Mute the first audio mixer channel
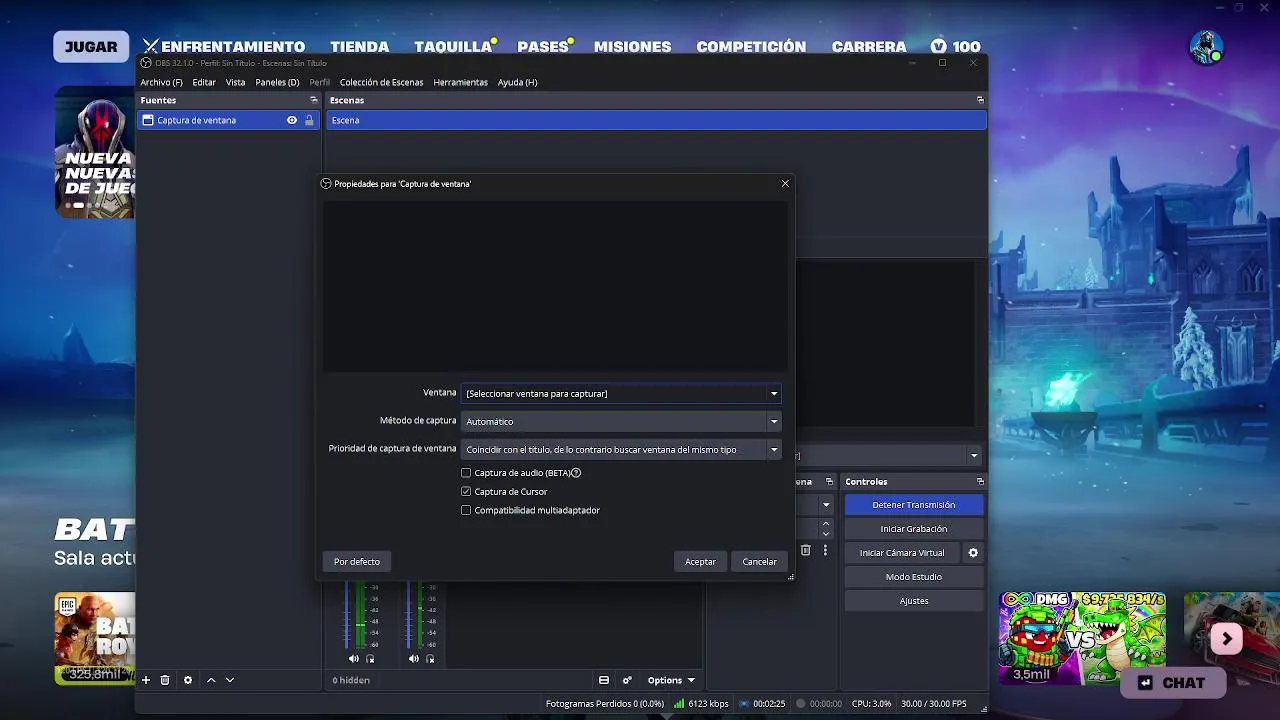The height and width of the screenshot is (720, 1280). [x=353, y=659]
